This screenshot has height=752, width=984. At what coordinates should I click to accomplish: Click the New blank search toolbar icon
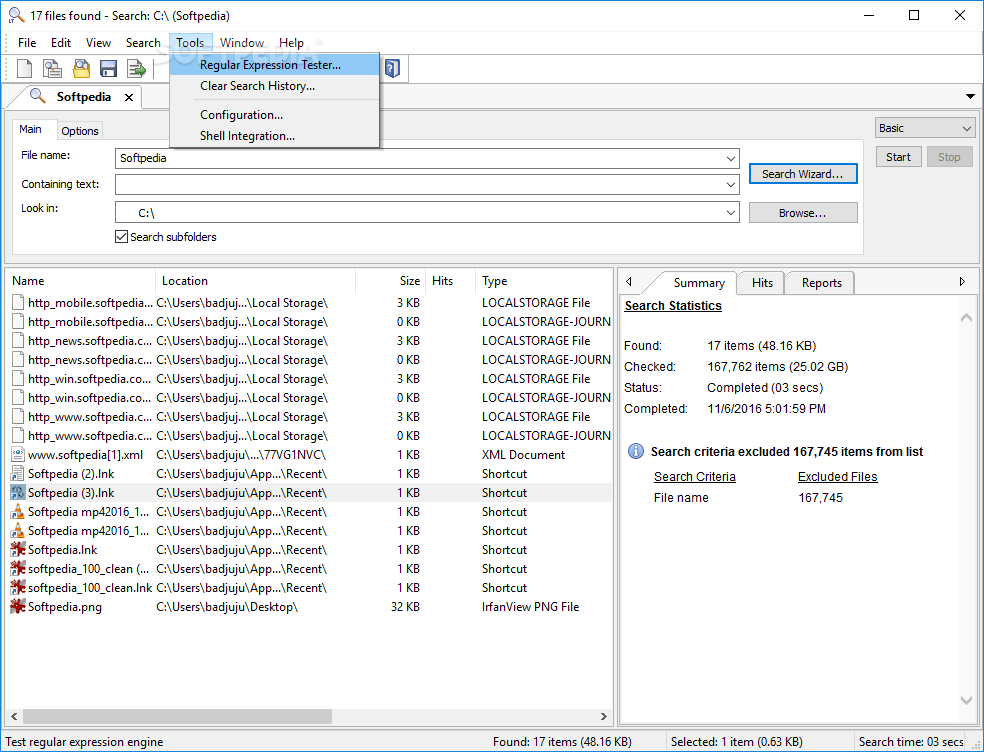[x=24, y=68]
